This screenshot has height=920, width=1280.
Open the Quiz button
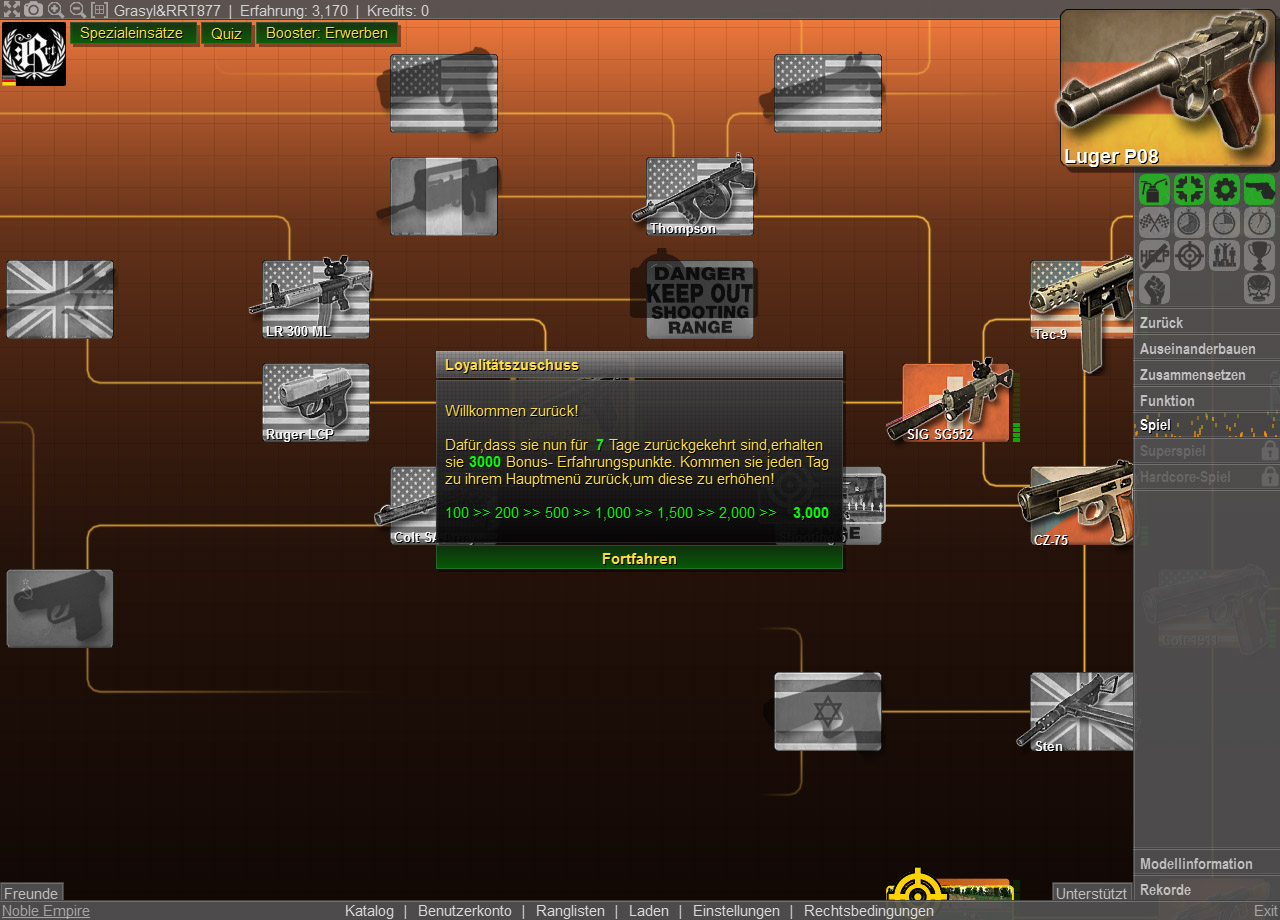[x=226, y=33]
